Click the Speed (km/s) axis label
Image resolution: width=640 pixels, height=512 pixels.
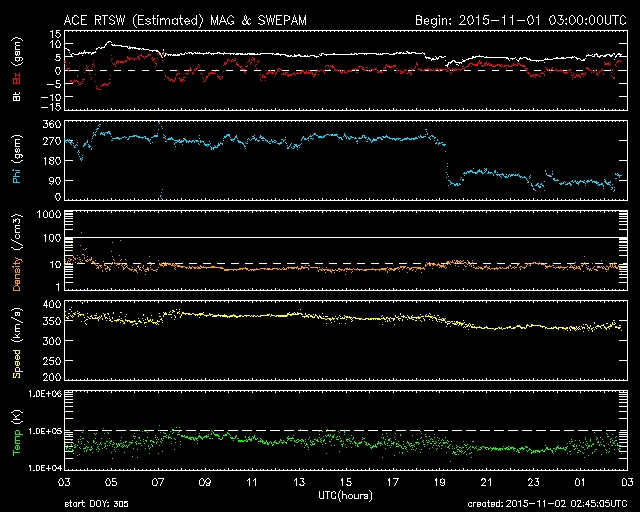click(15, 340)
